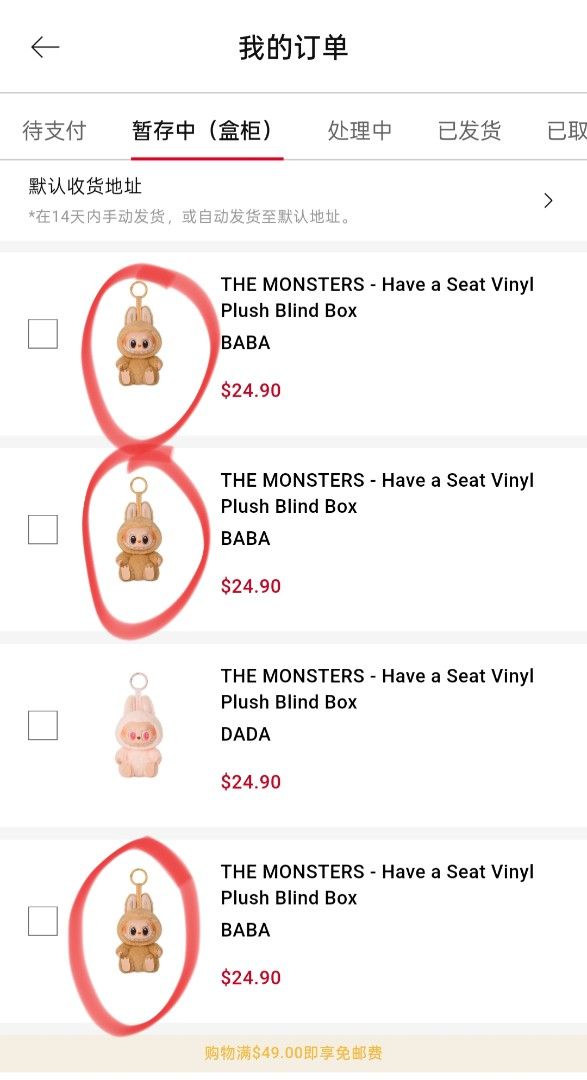Tap the $24.90 price of the DADA item

250,782
